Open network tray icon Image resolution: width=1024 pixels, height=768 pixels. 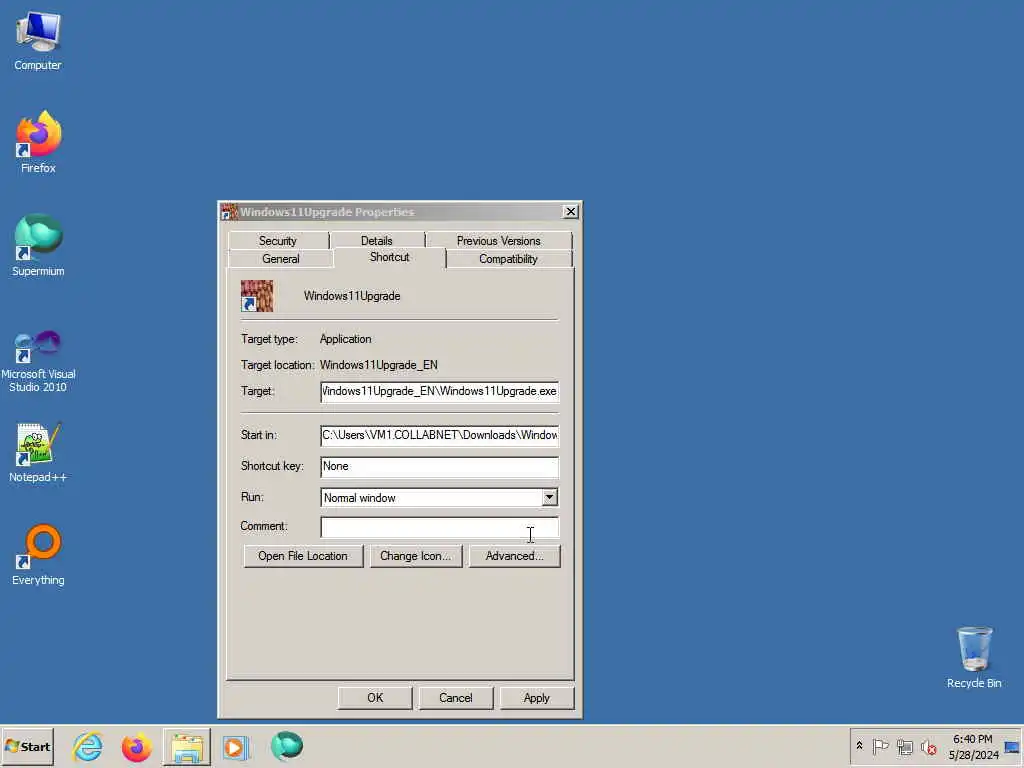904,746
